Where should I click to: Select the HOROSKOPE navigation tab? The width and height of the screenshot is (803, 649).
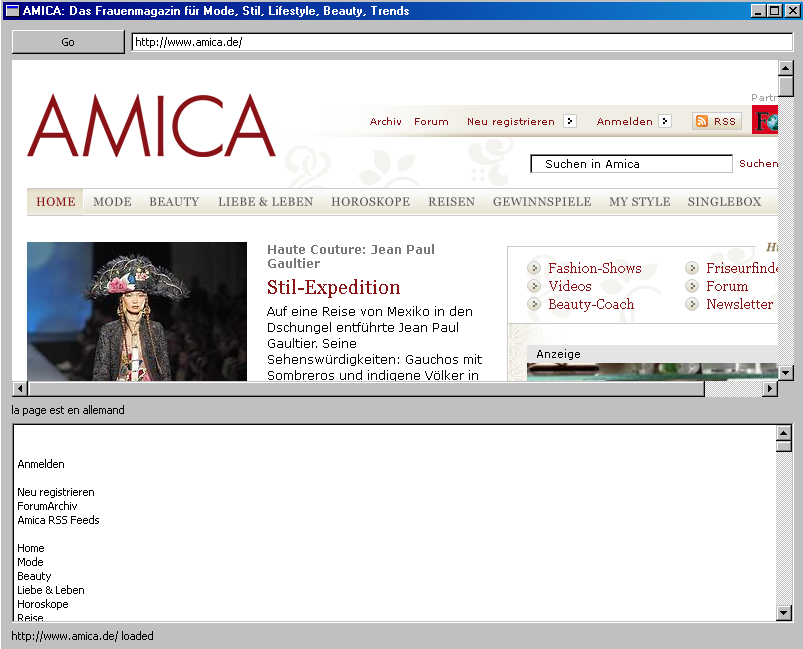pos(370,202)
